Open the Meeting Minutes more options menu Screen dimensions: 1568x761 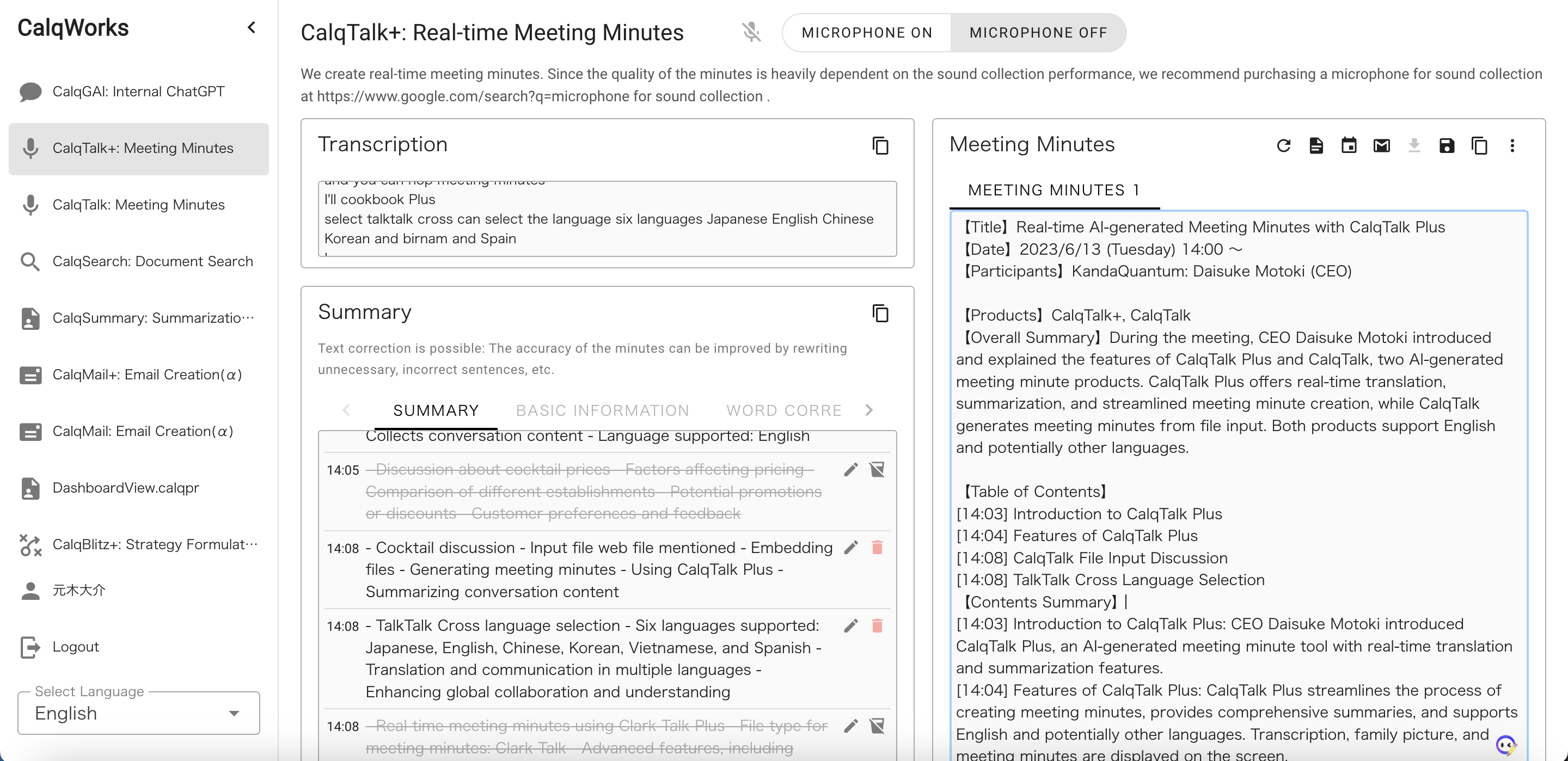1512,145
